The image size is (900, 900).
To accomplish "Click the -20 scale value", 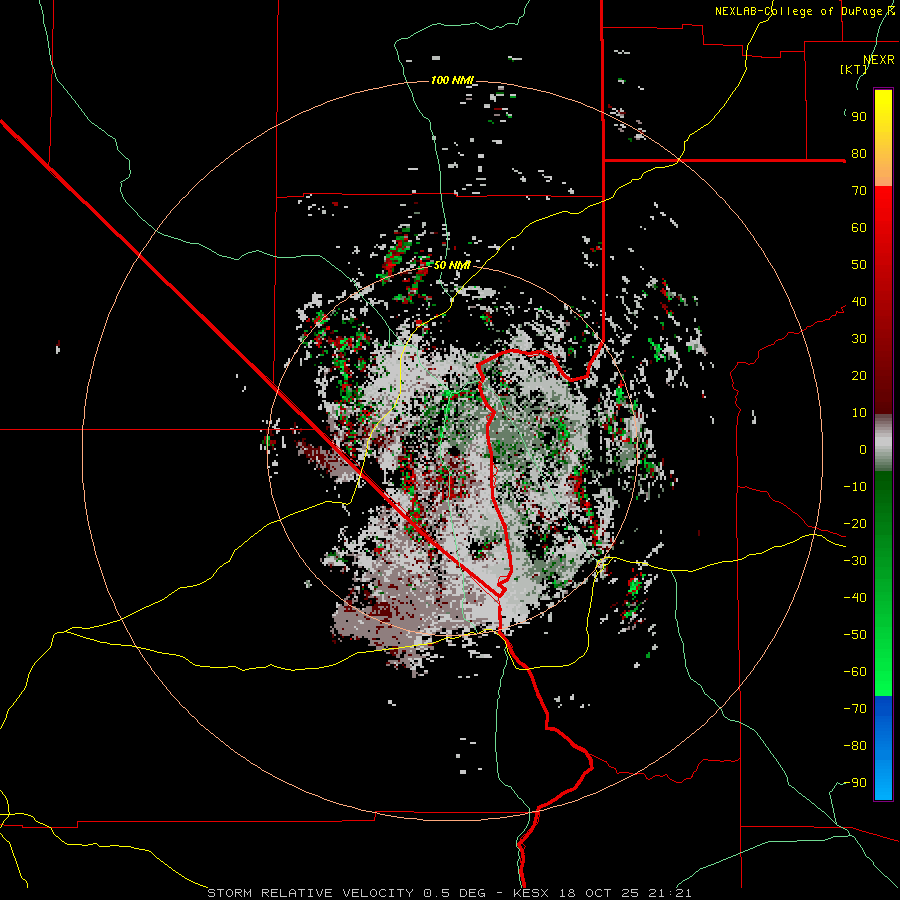I will (855, 524).
